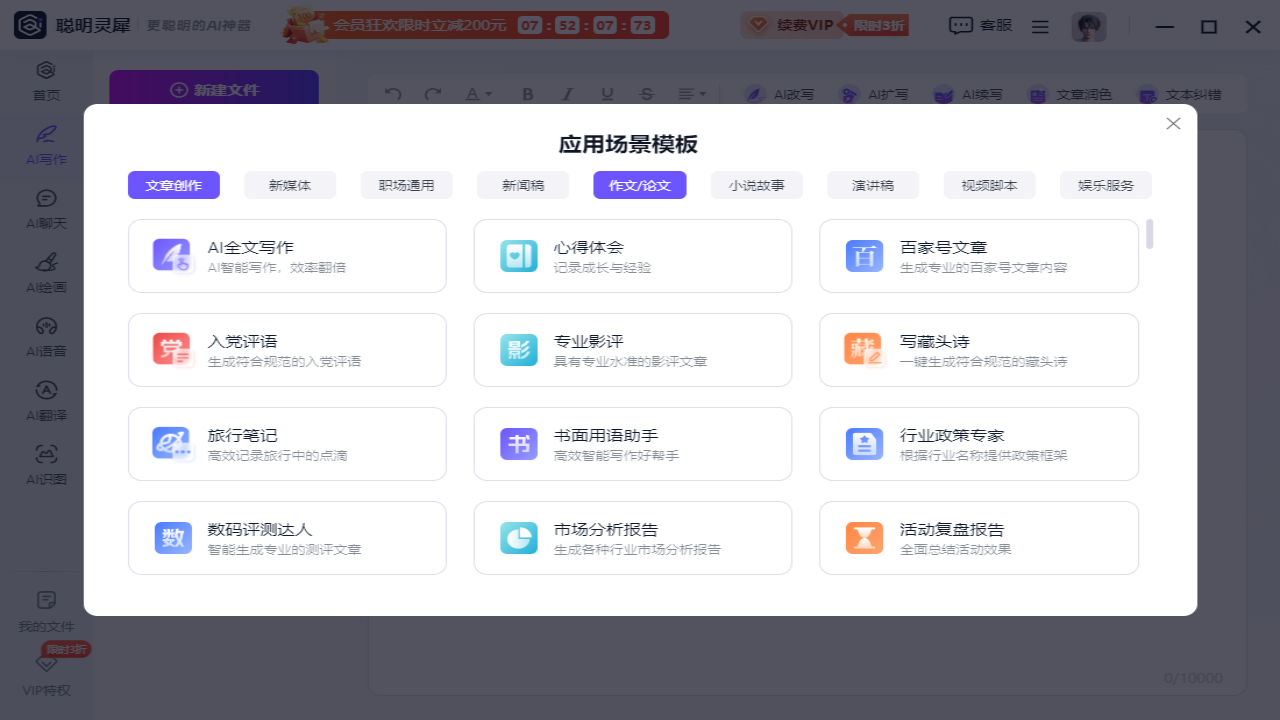Open the user avatar profile

click(1089, 27)
